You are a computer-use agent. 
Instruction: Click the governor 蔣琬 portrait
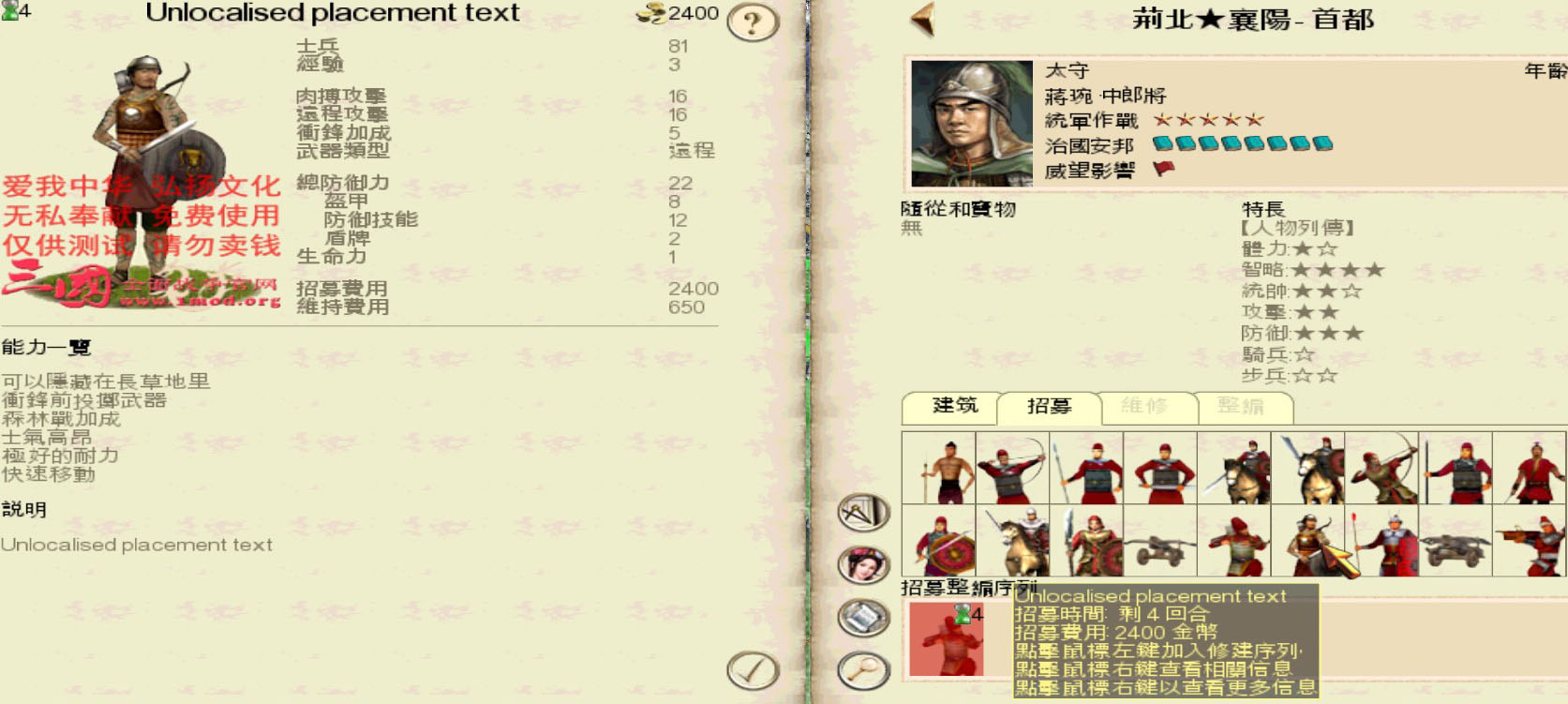(x=972, y=124)
